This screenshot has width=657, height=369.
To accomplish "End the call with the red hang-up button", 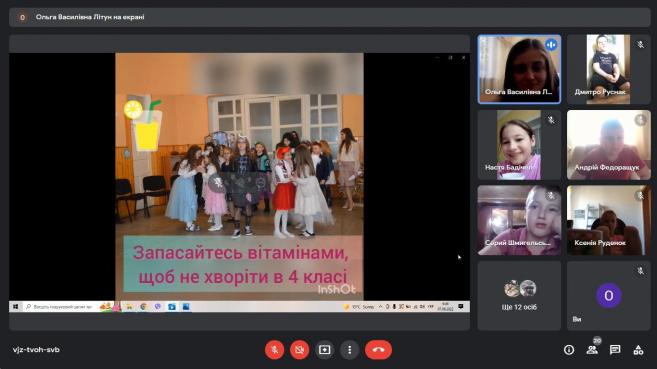I will point(378,350).
